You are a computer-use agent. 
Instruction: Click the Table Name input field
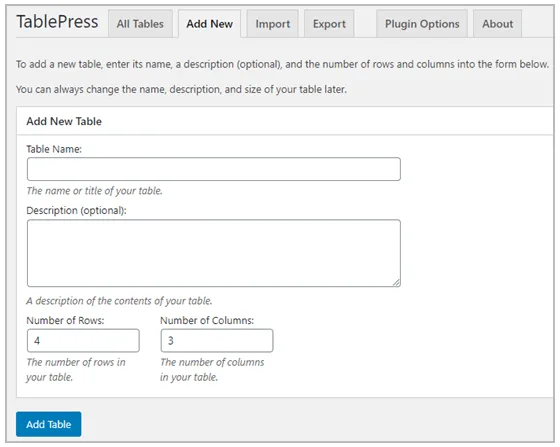click(x=214, y=169)
